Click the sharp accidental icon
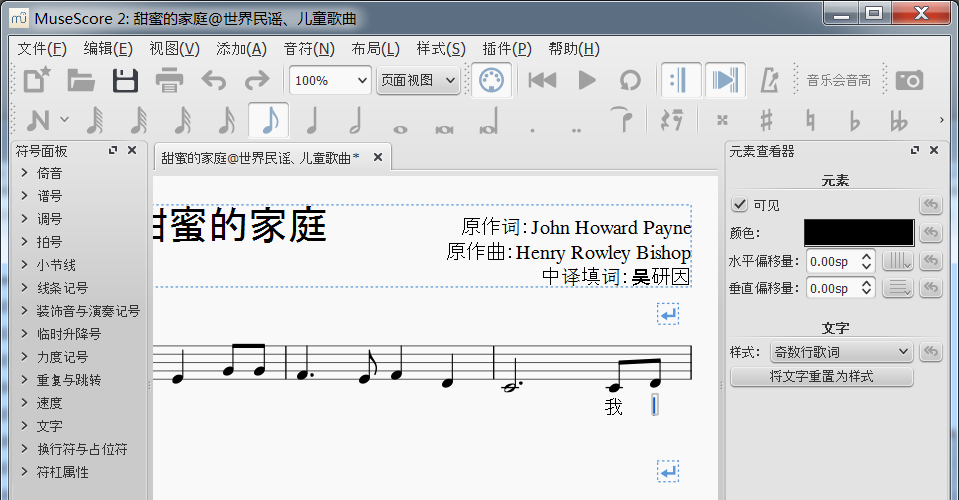 766,121
